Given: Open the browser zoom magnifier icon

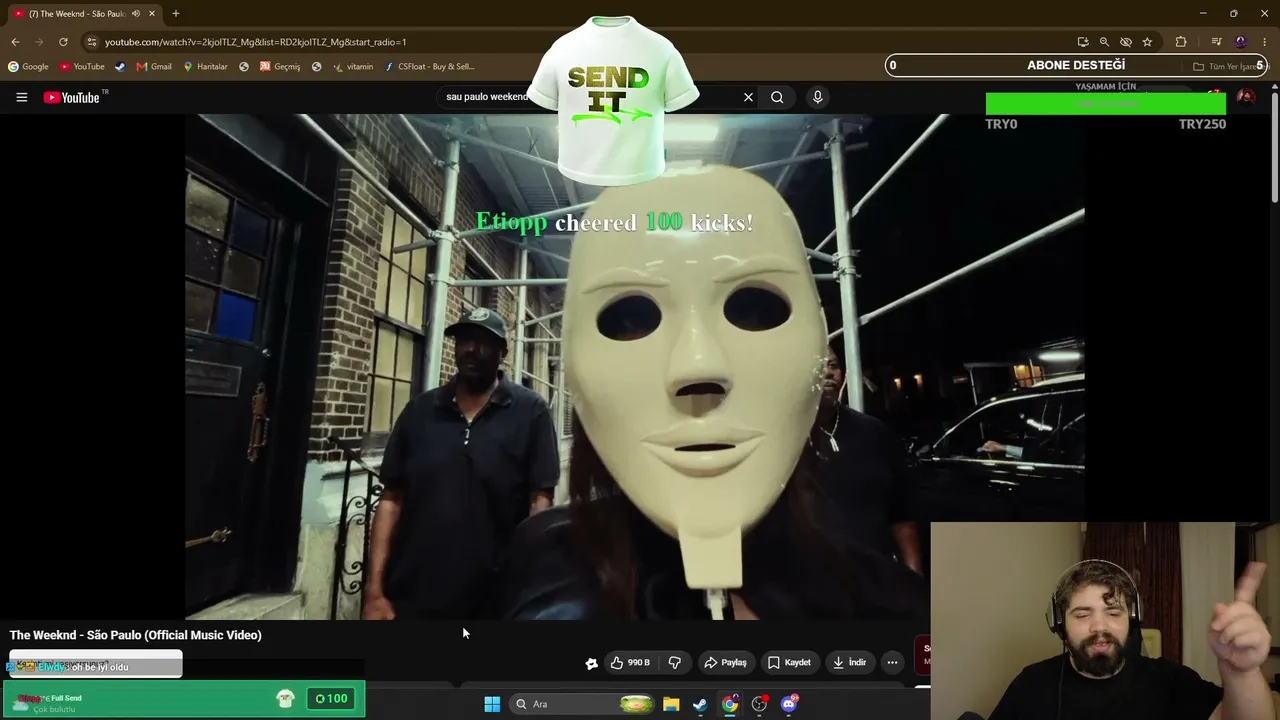Looking at the screenshot, I should pyautogui.click(x=1104, y=42).
